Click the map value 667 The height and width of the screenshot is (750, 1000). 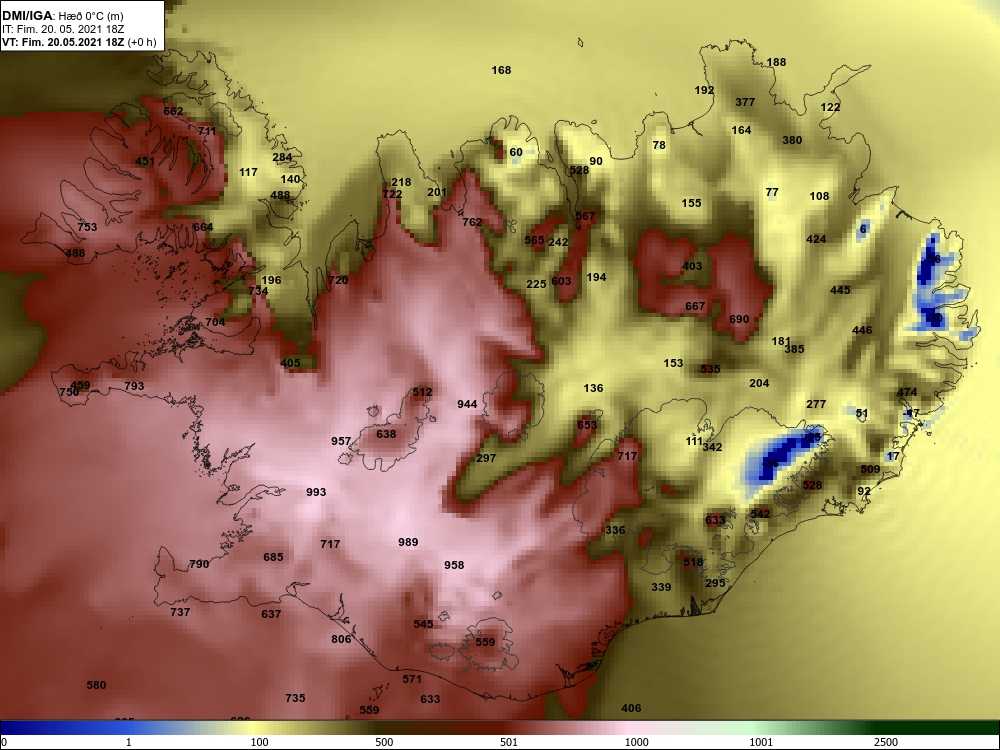pos(695,306)
